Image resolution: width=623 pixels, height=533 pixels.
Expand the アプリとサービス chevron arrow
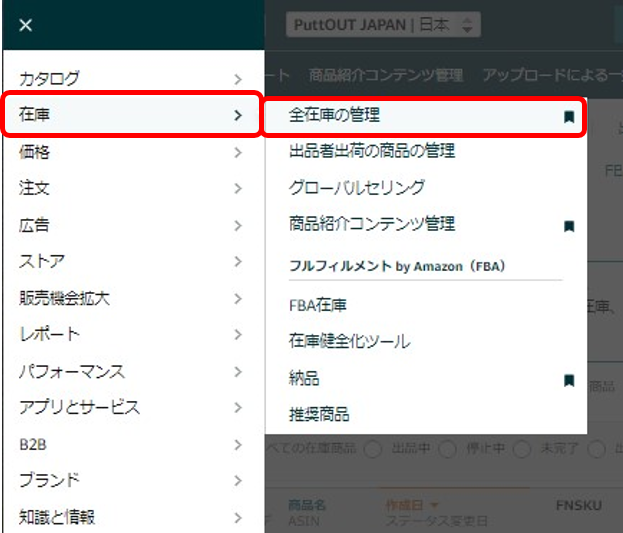[x=238, y=407]
